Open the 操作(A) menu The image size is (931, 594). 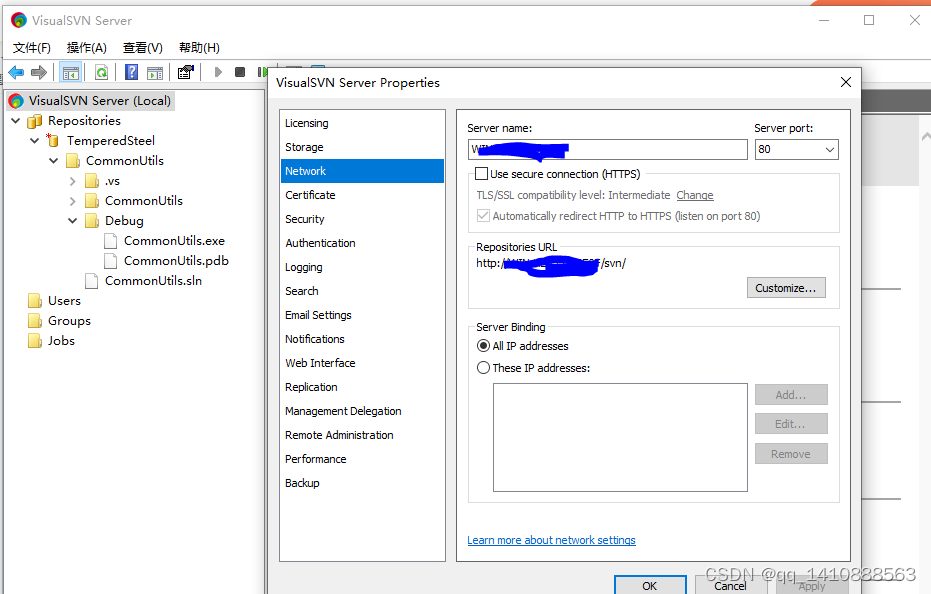point(87,48)
